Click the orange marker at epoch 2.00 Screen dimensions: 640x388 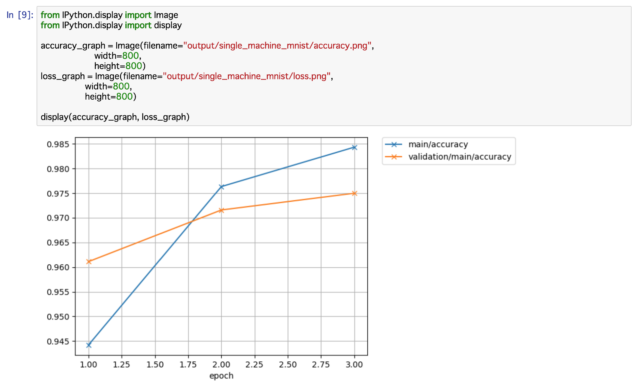click(222, 210)
